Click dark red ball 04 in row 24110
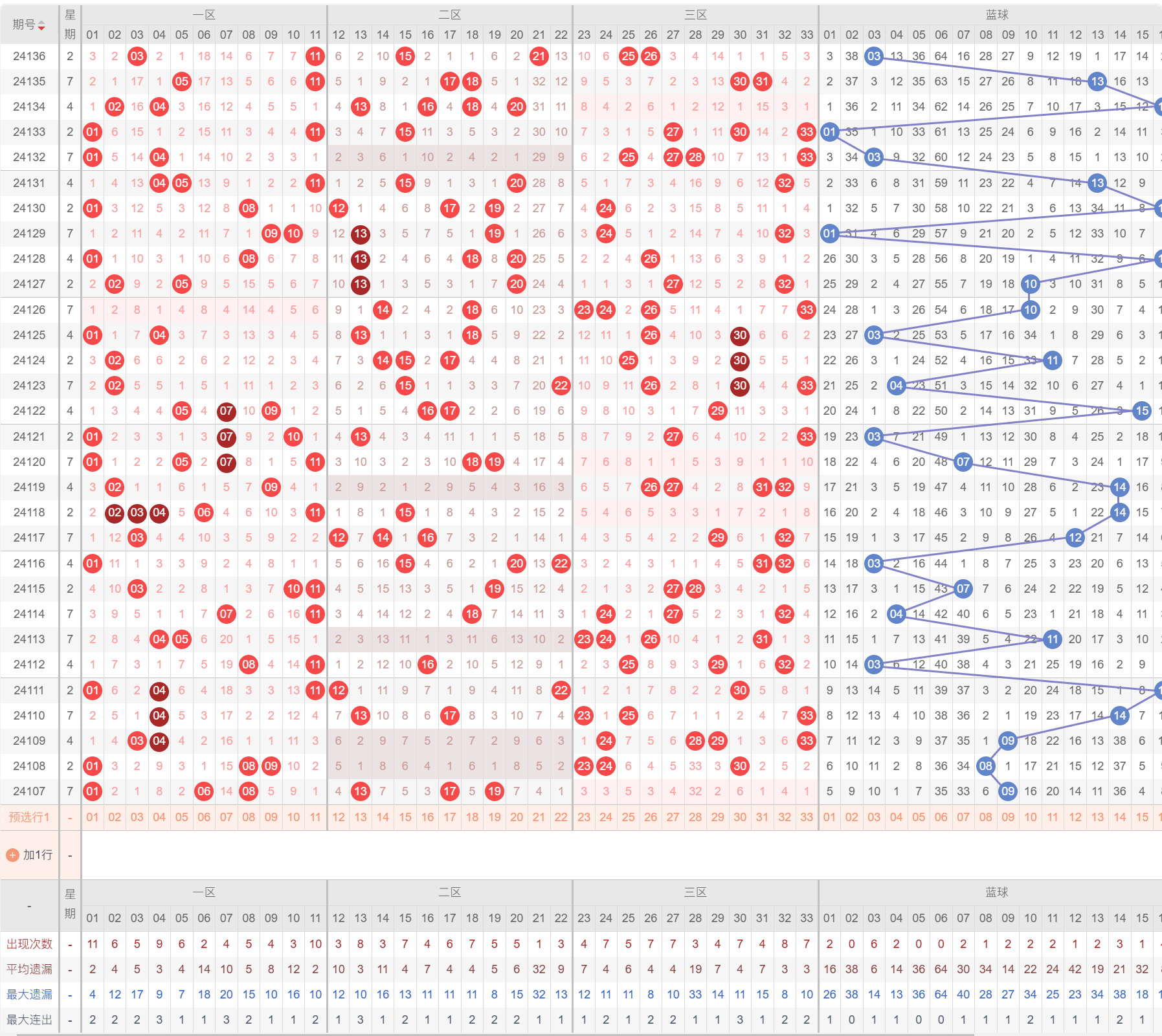Image resolution: width=1162 pixels, height=1036 pixels. [x=159, y=716]
